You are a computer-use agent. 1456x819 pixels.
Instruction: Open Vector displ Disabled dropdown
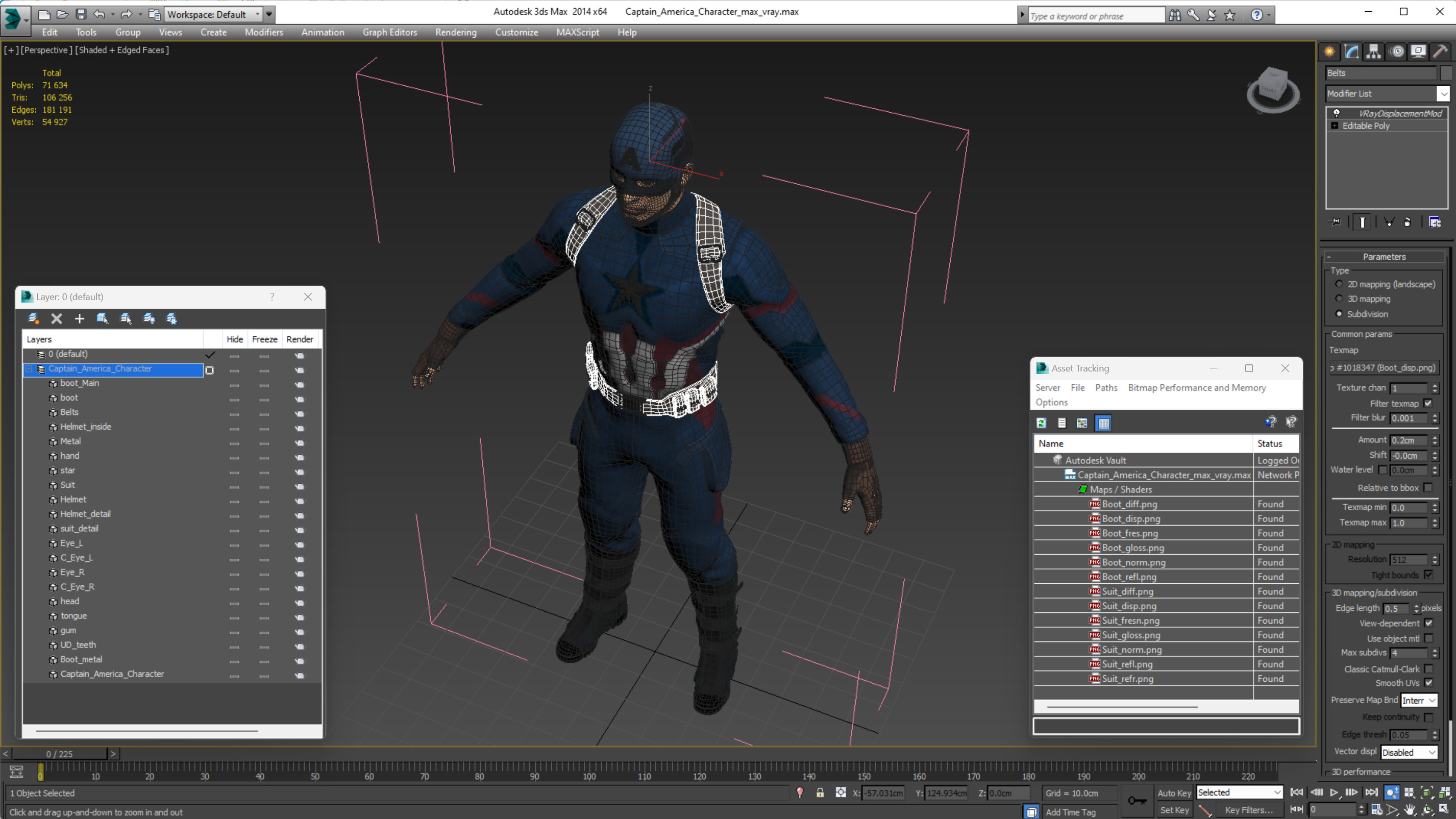point(1409,752)
